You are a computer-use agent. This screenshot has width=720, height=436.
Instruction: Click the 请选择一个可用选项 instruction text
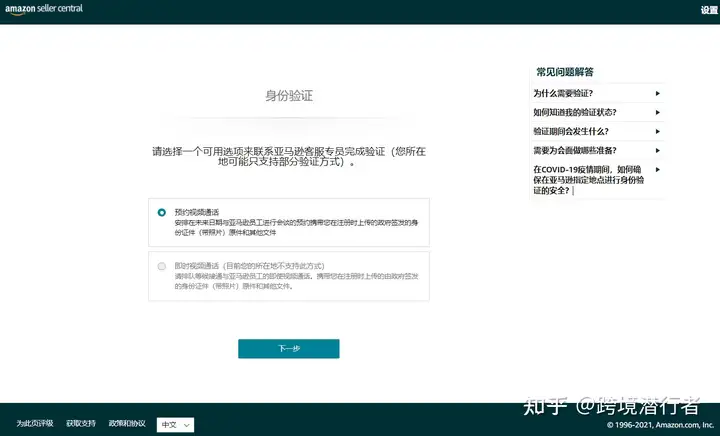[289, 157]
